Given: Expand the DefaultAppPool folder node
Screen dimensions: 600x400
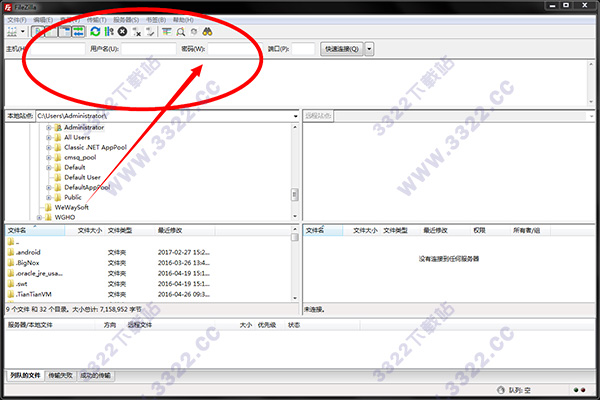Looking at the screenshot, I should coord(49,187).
